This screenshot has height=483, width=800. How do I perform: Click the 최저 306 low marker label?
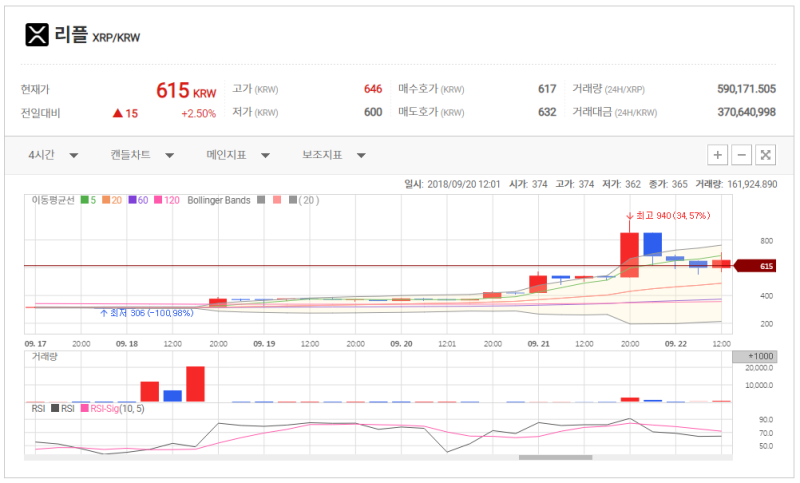click(146, 313)
